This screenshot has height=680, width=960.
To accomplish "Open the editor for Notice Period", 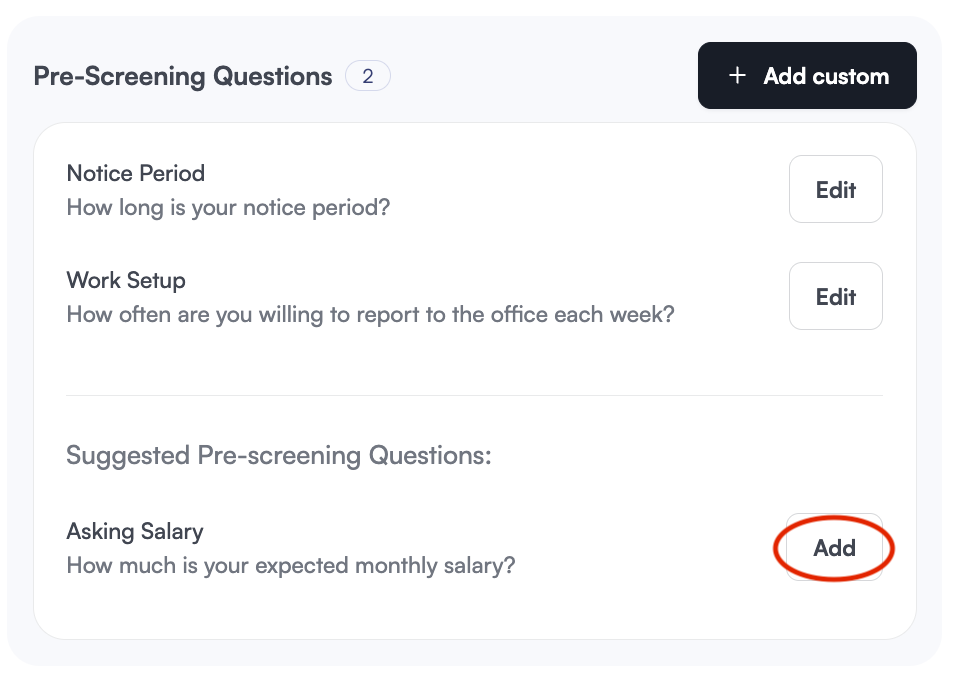I will coord(835,189).
